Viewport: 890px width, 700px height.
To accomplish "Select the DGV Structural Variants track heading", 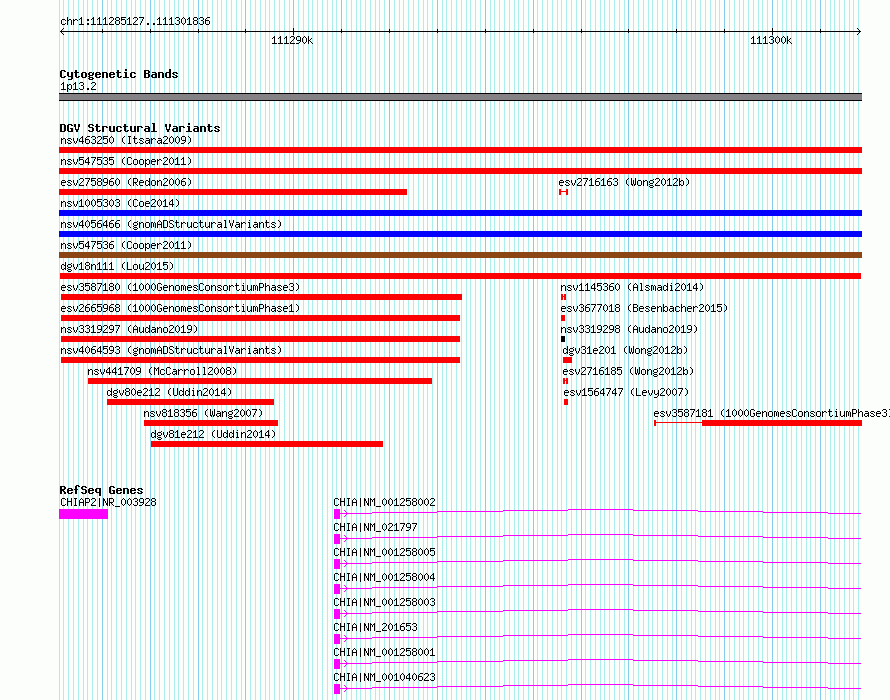I will tap(140, 128).
